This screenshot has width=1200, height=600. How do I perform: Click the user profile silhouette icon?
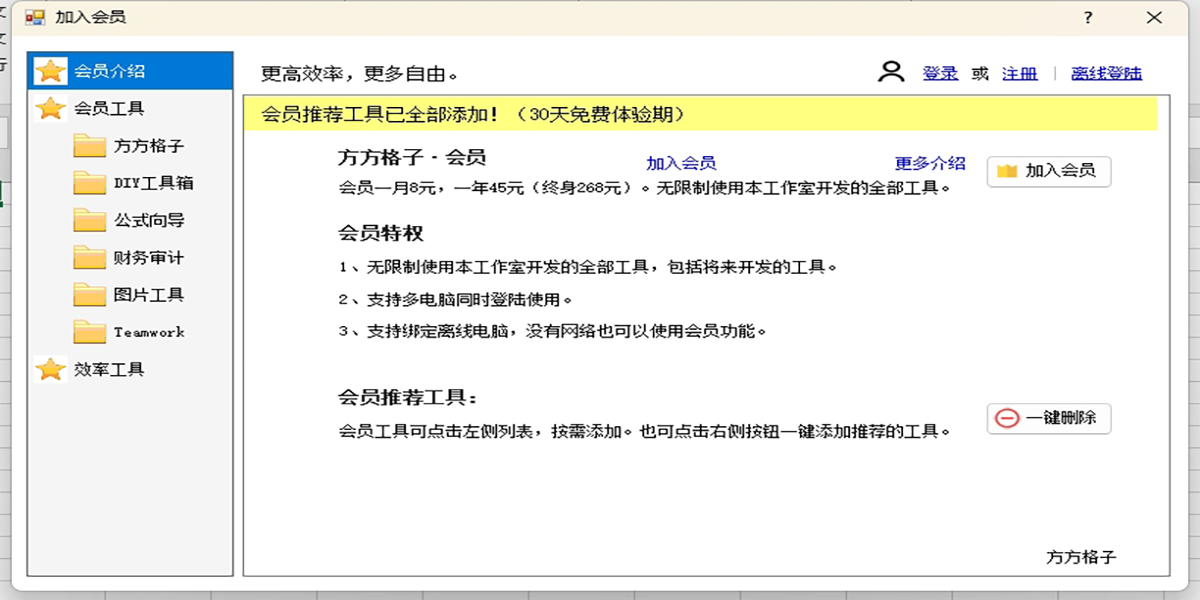pyautogui.click(x=891, y=71)
